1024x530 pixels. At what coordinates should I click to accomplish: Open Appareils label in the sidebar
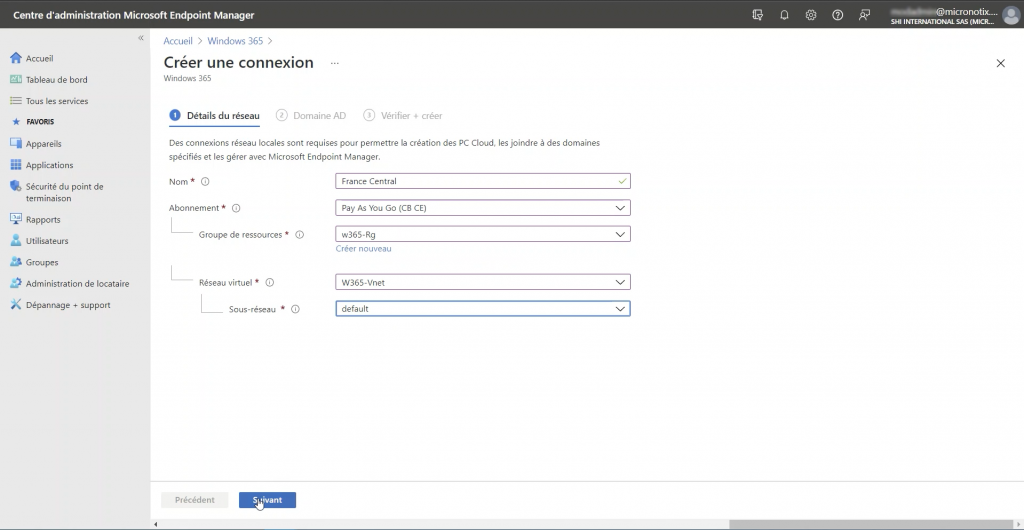[x=43, y=144]
